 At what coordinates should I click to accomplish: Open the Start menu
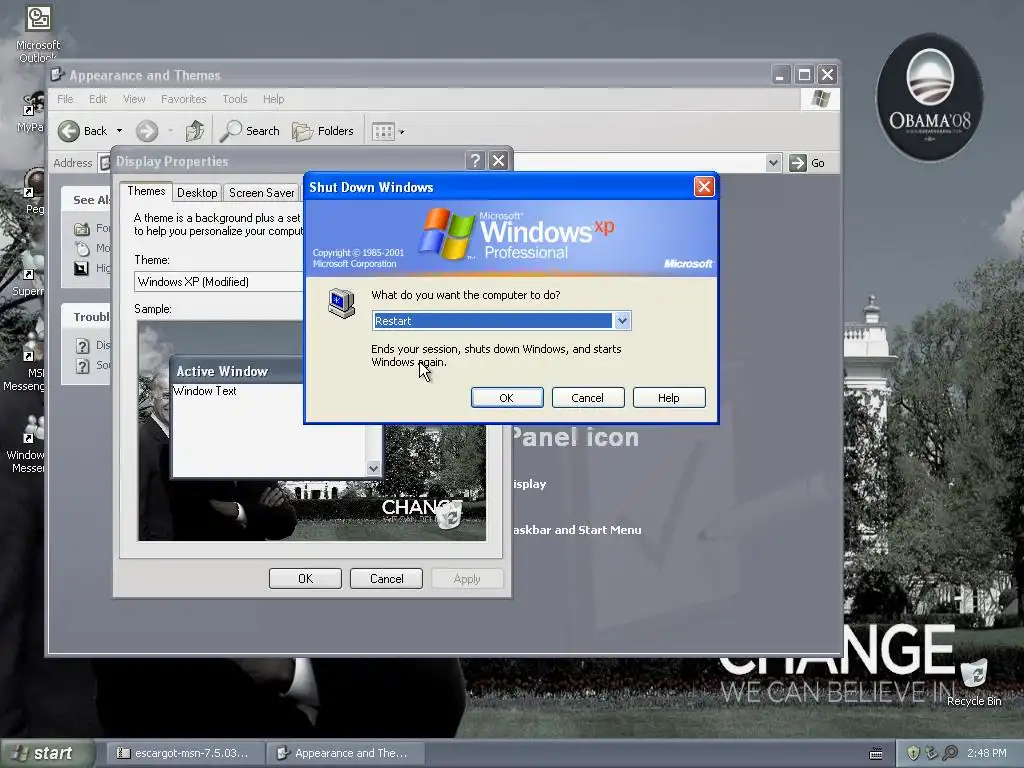48,753
